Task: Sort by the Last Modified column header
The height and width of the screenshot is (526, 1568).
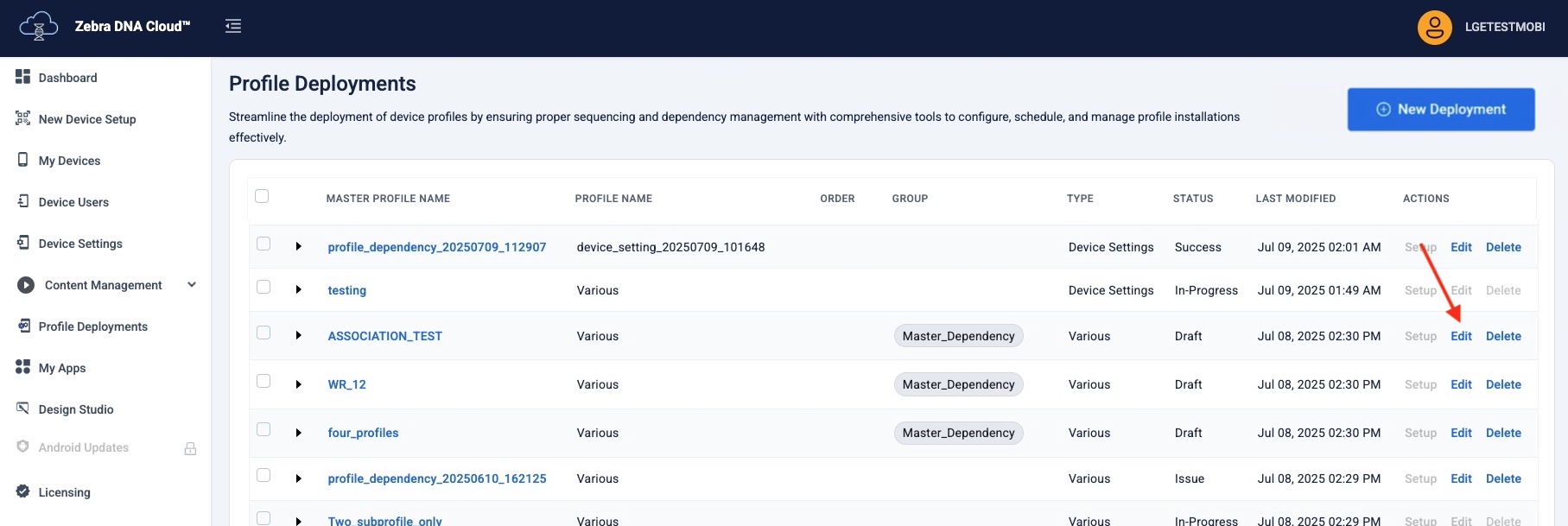Action: pos(1295,199)
